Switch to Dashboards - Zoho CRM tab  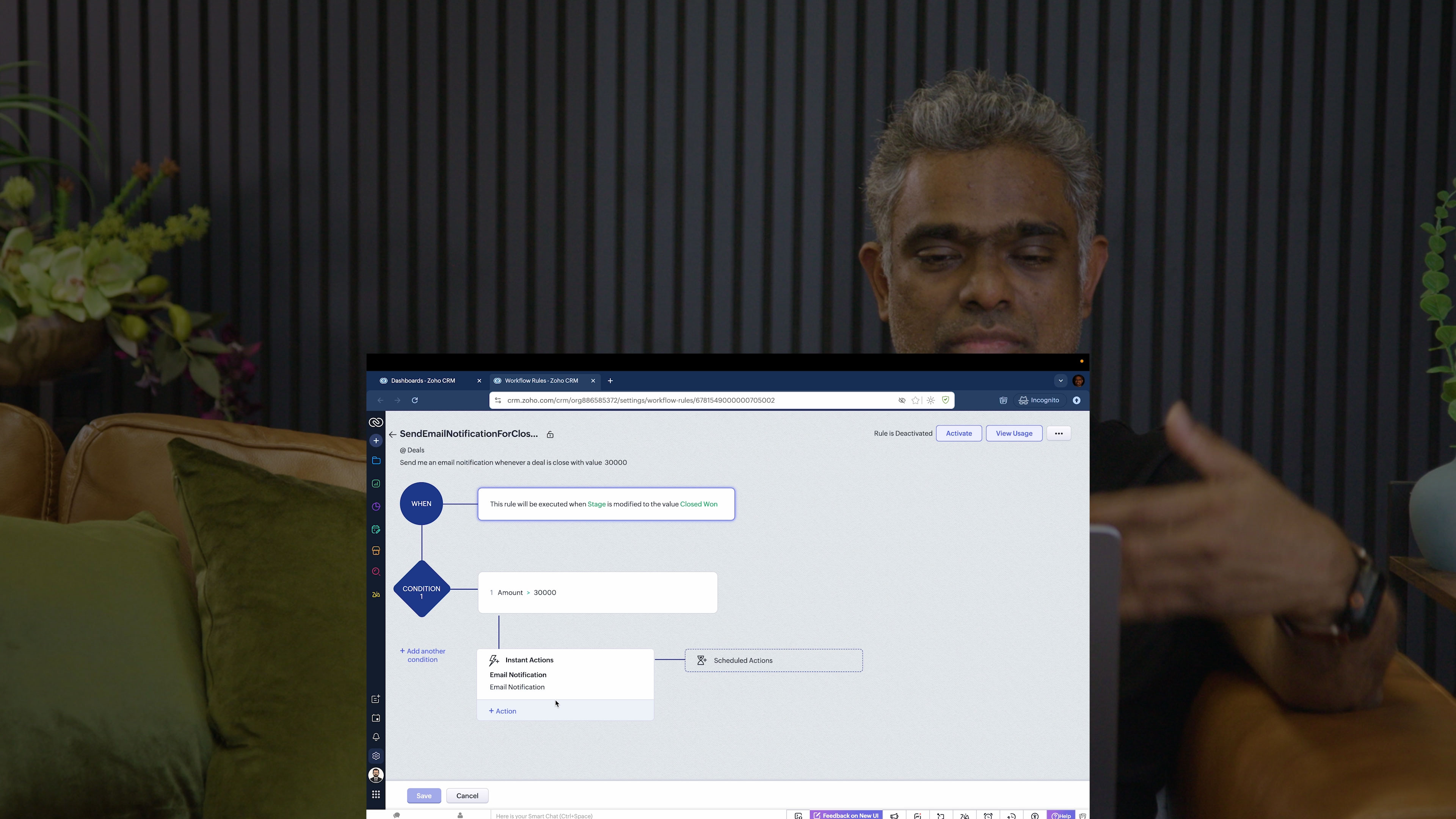pyautogui.click(x=423, y=381)
